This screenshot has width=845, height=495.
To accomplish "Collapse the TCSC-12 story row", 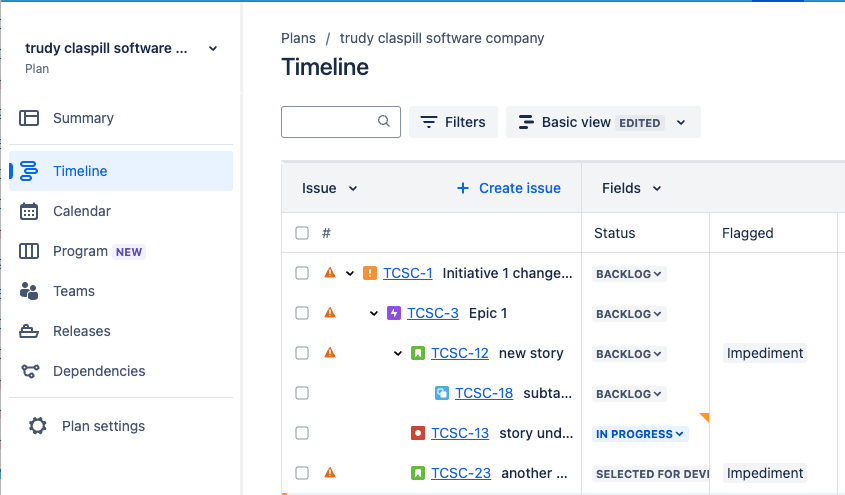I will coord(398,353).
